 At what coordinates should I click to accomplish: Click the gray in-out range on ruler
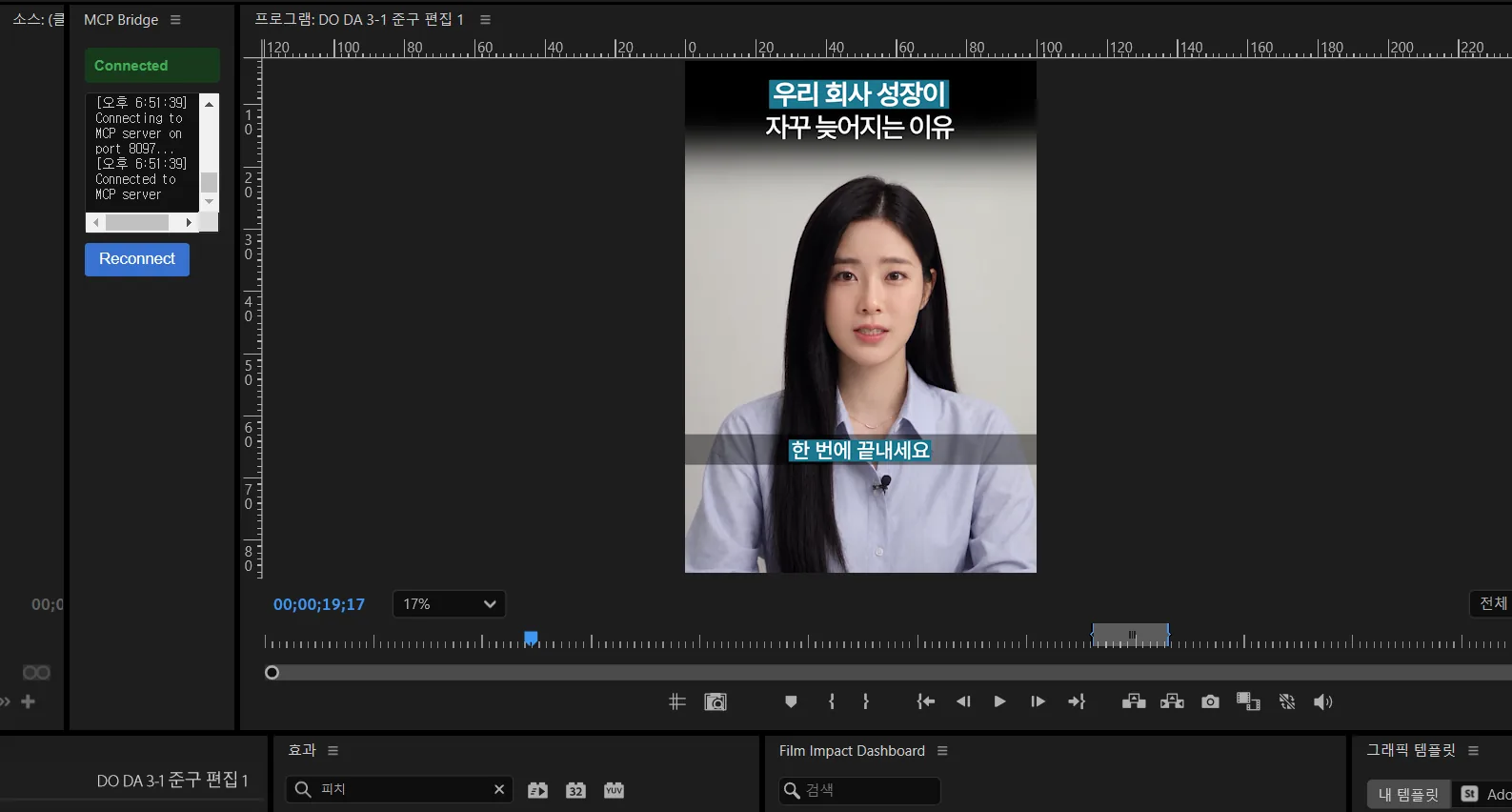tap(1130, 635)
